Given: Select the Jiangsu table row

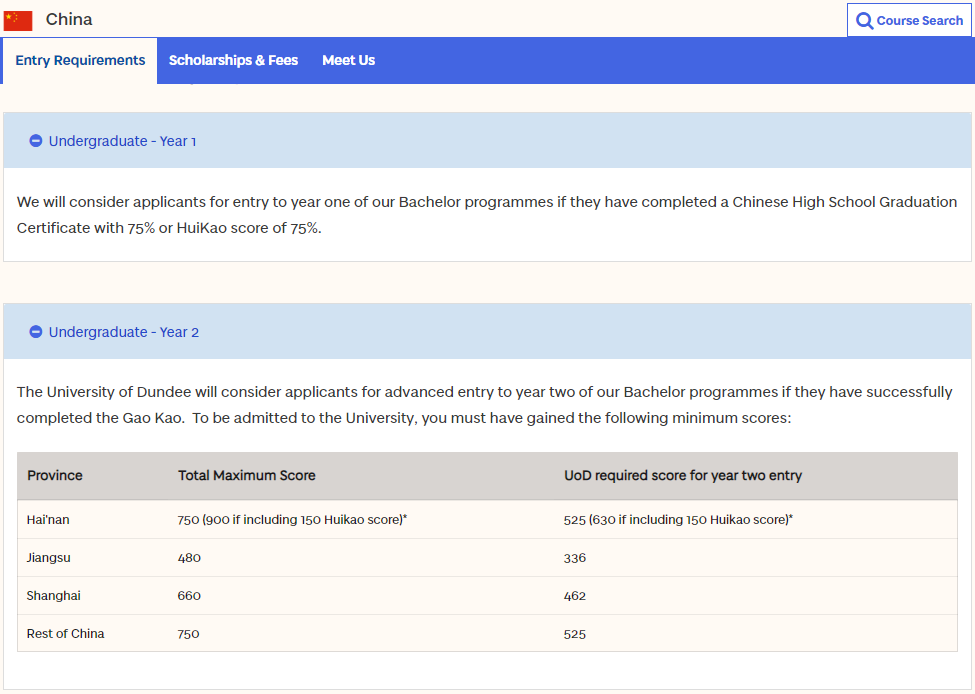Looking at the screenshot, I should tap(488, 558).
